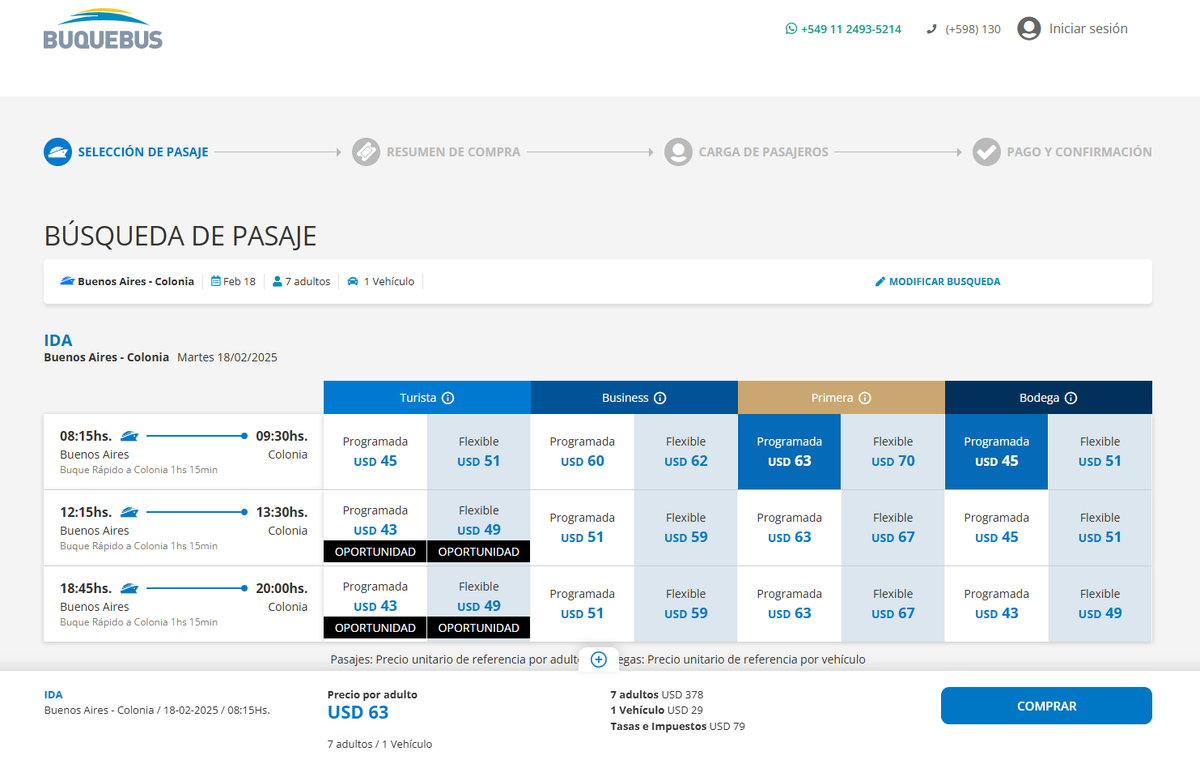This screenshot has width=1200, height=764.
Task: Click '7 adultos USD 378' summary line
Action: (x=657, y=694)
